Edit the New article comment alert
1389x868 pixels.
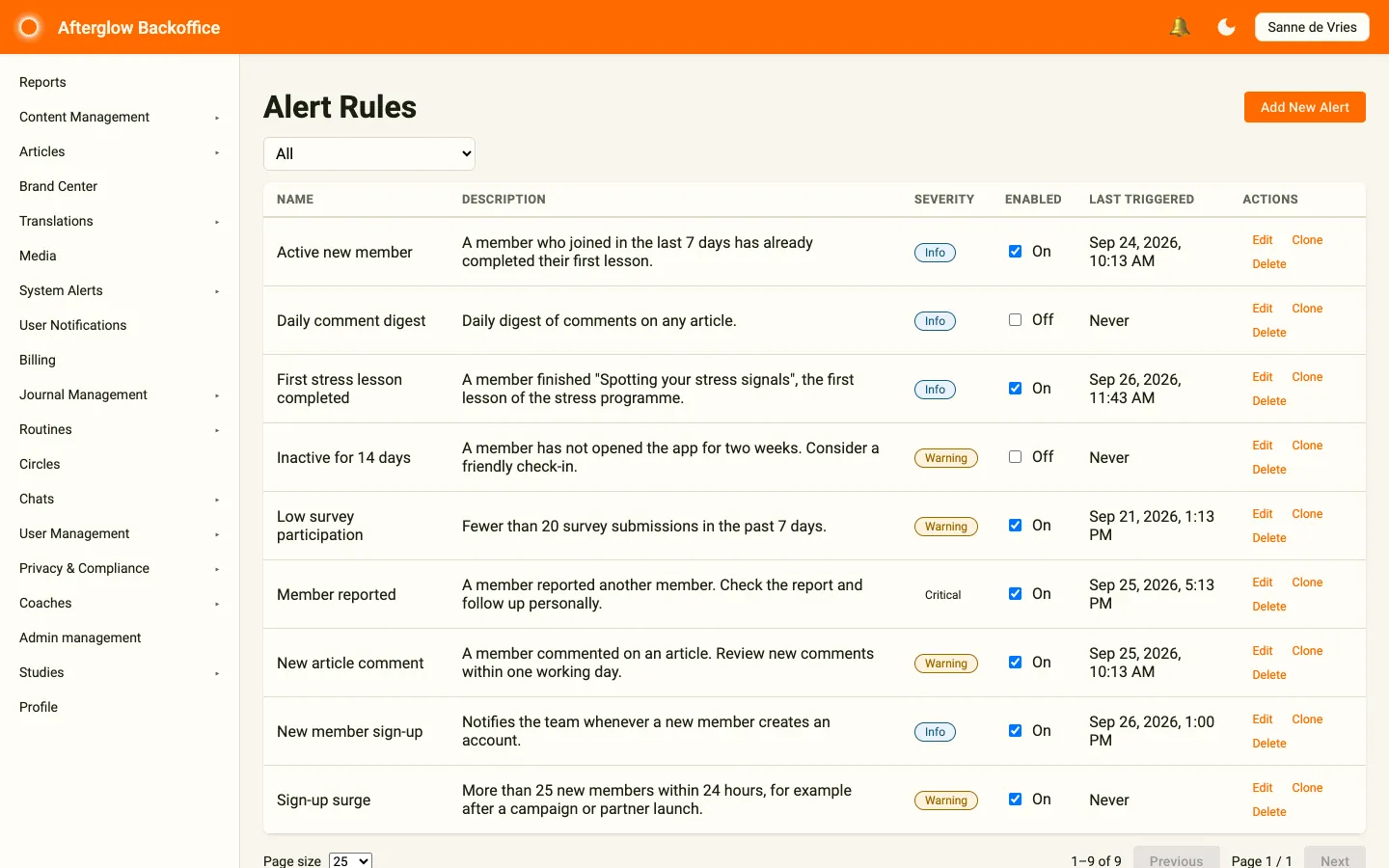(x=1263, y=651)
